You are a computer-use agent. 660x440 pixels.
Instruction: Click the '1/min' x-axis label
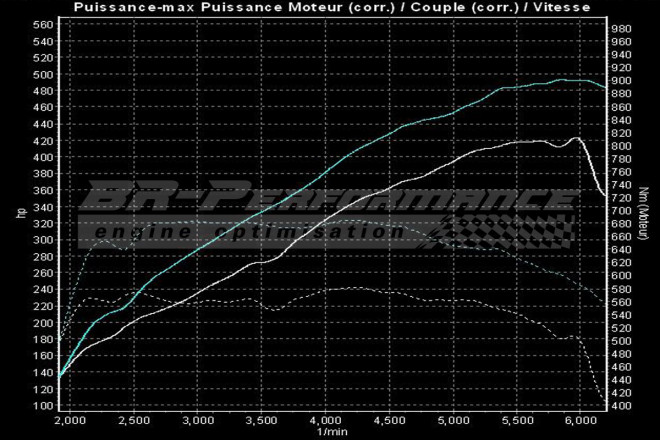tap(332, 432)
